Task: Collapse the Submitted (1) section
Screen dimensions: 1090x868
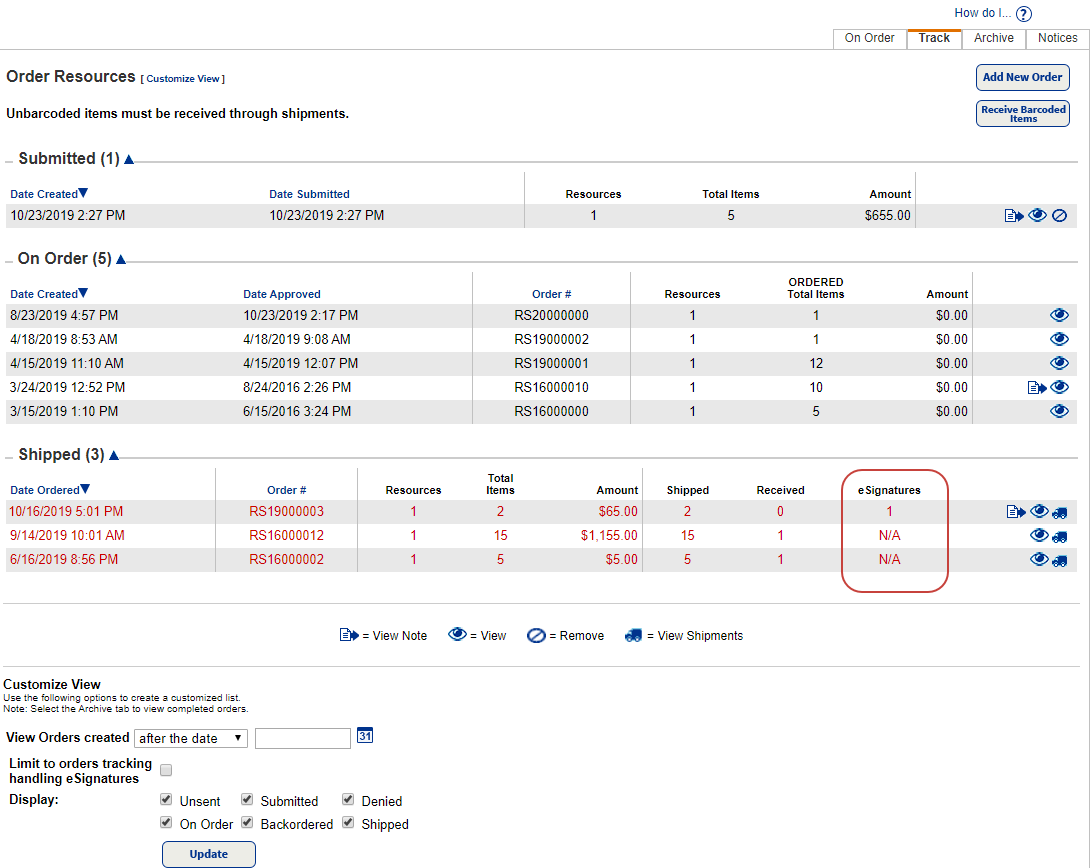Action: coord(129,160)
